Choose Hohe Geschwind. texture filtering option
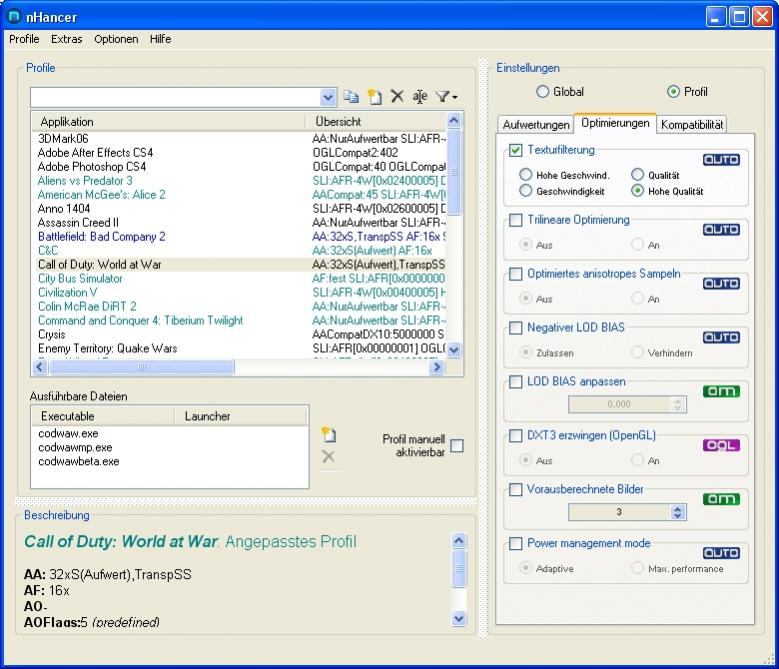 pos(525,174)
